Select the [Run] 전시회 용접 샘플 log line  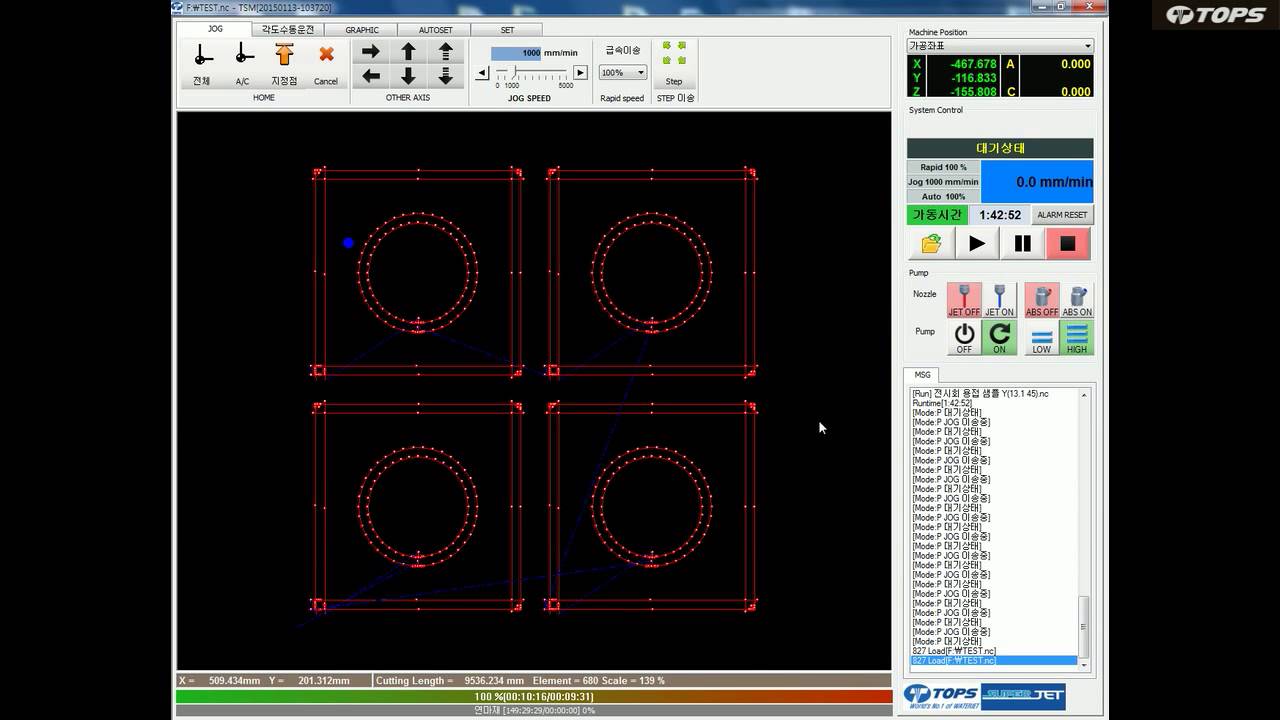tap(980, 394)
